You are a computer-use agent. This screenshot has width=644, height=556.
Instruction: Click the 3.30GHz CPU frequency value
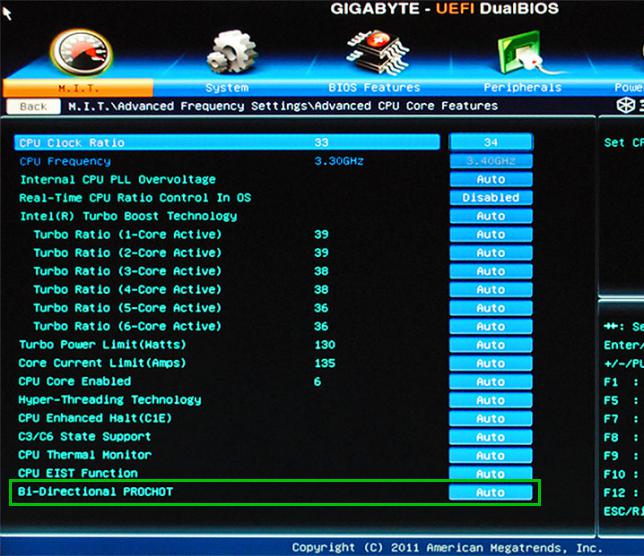(339, 161)
